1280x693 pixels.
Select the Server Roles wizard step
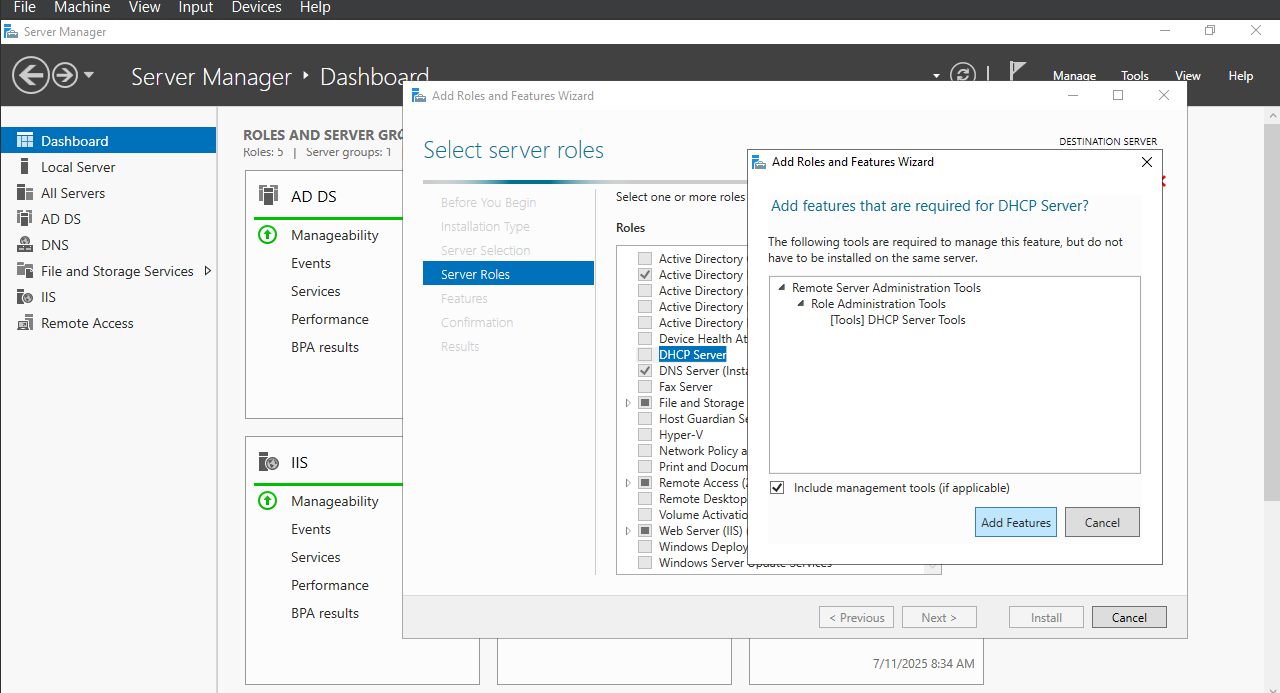click(x=509, y=274)
